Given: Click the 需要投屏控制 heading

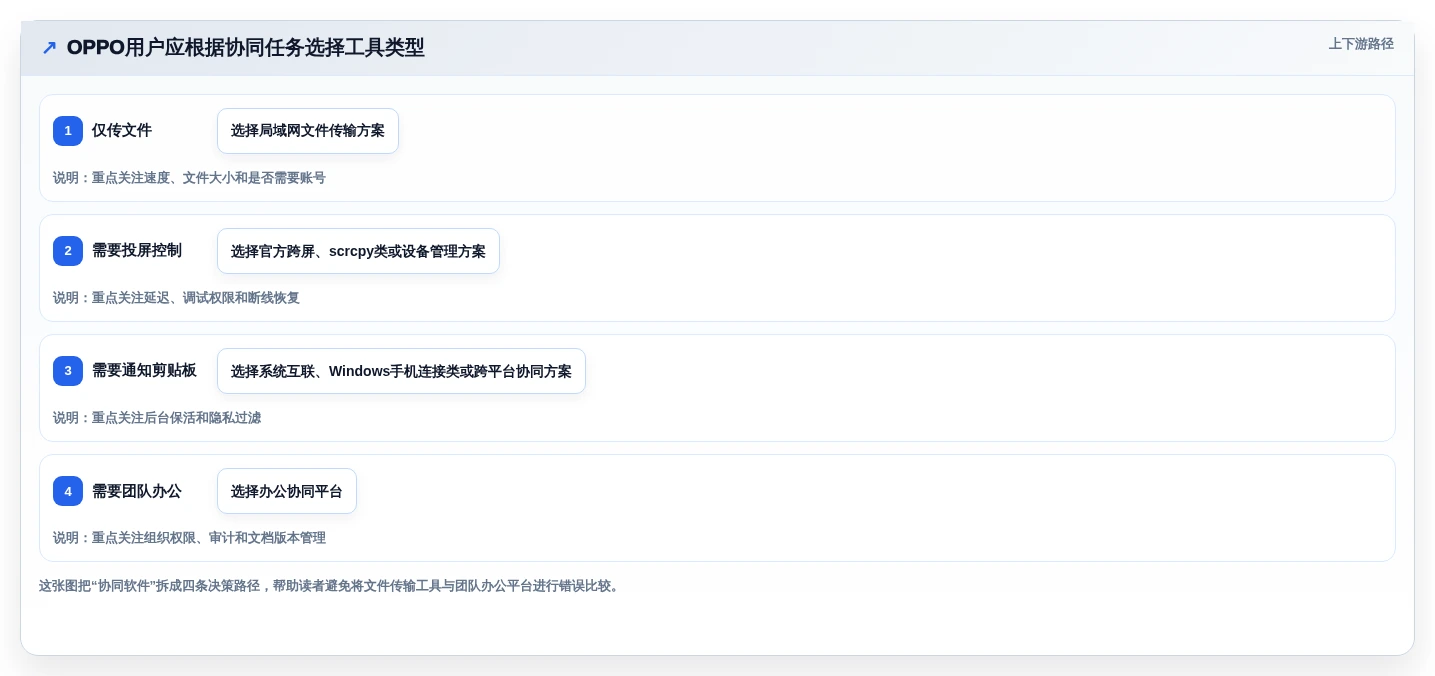Looking at the screenshot, I should pyautogui.click(x=137, y=251).
